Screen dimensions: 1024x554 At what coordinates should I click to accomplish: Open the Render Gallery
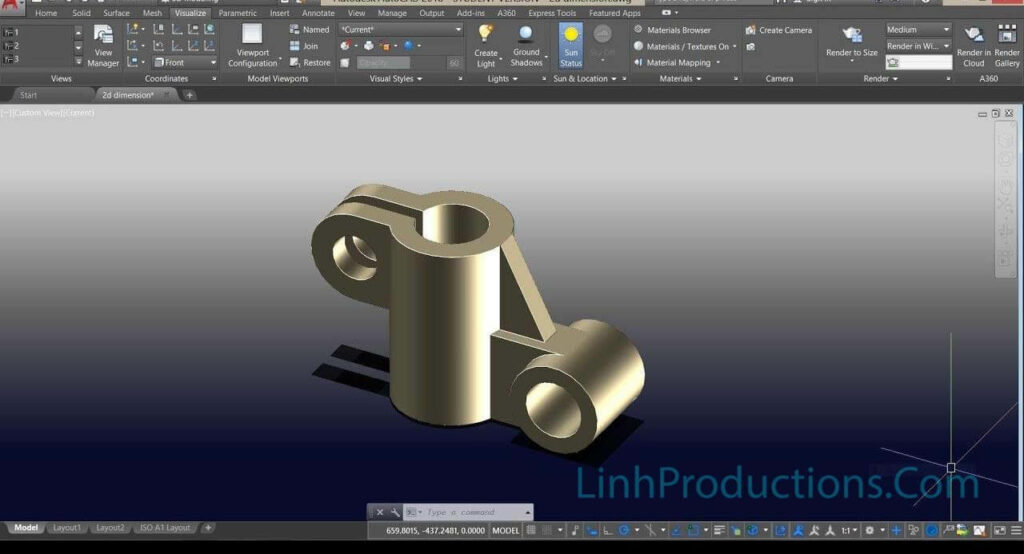(x=1006, y=46)
